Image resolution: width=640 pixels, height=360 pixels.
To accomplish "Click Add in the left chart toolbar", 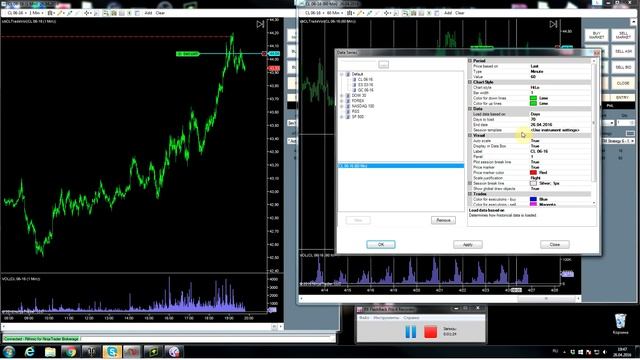I will click(x=148, y=13).
